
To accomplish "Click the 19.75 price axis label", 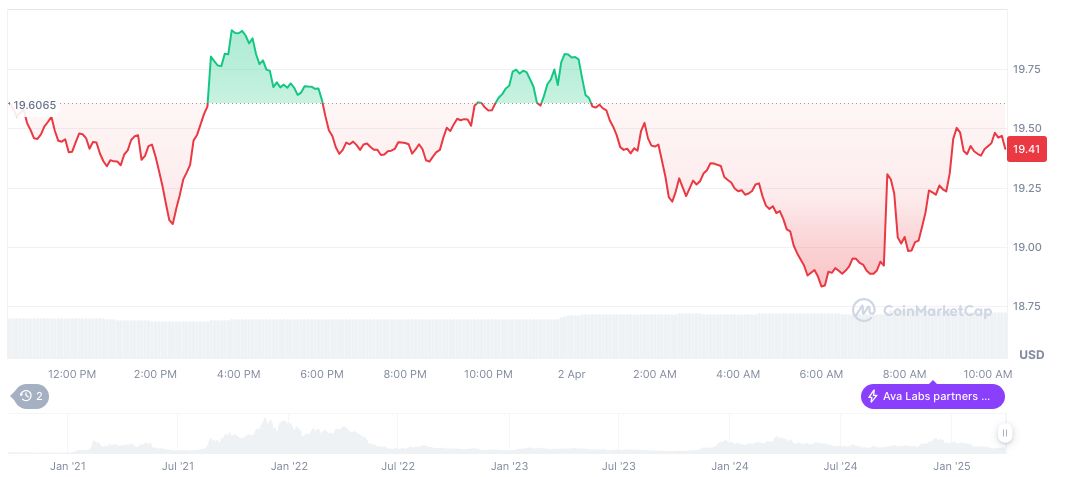I will pos(1027,69).
